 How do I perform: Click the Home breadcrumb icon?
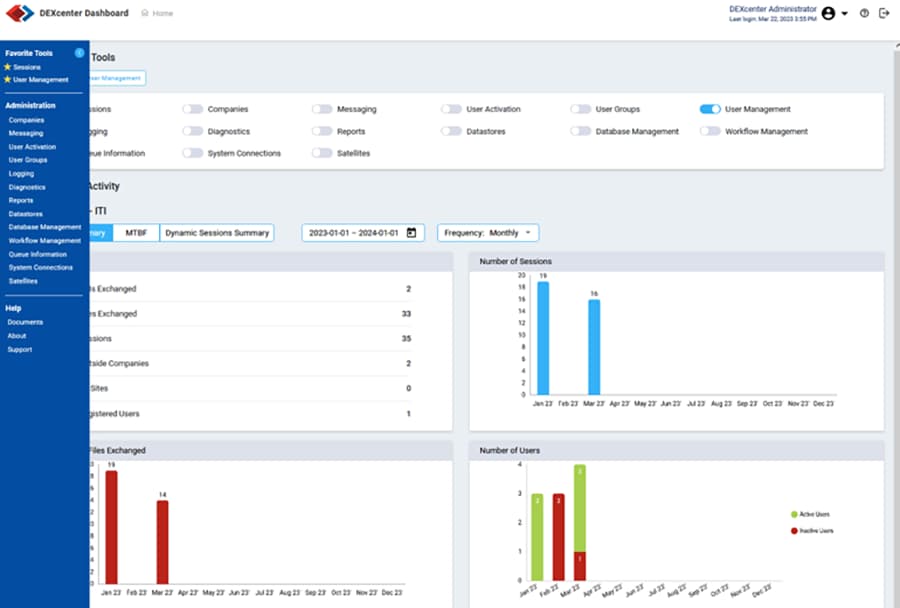point(145,13)
